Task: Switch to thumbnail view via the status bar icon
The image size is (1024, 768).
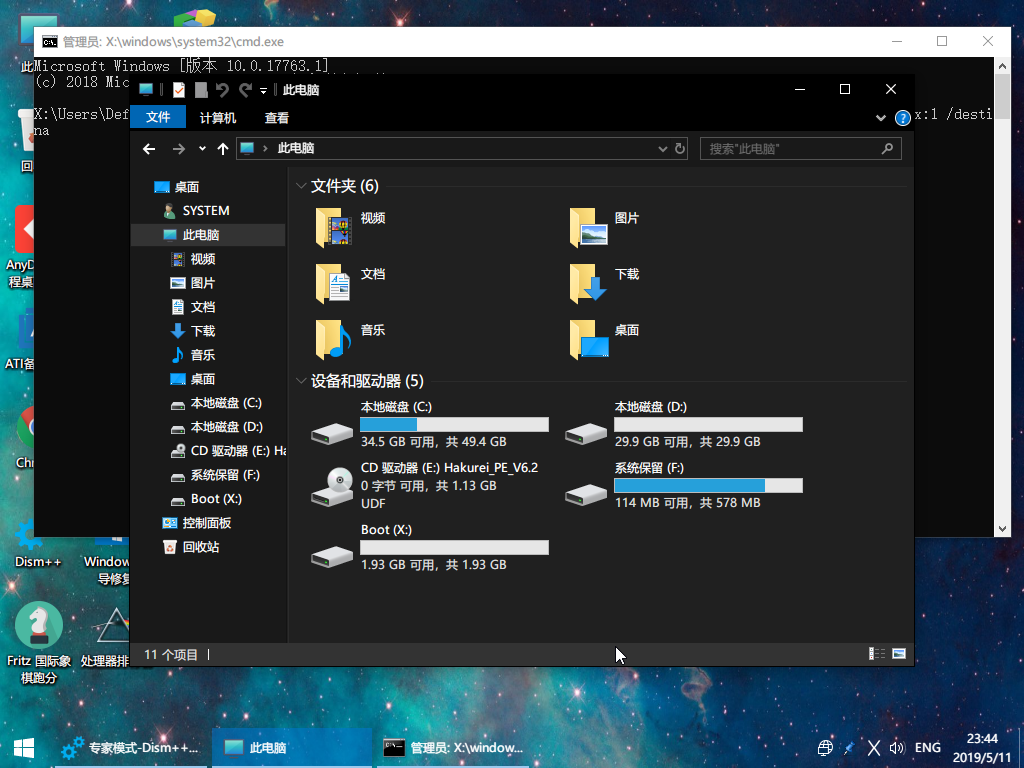Action: (x=899, y=654)
